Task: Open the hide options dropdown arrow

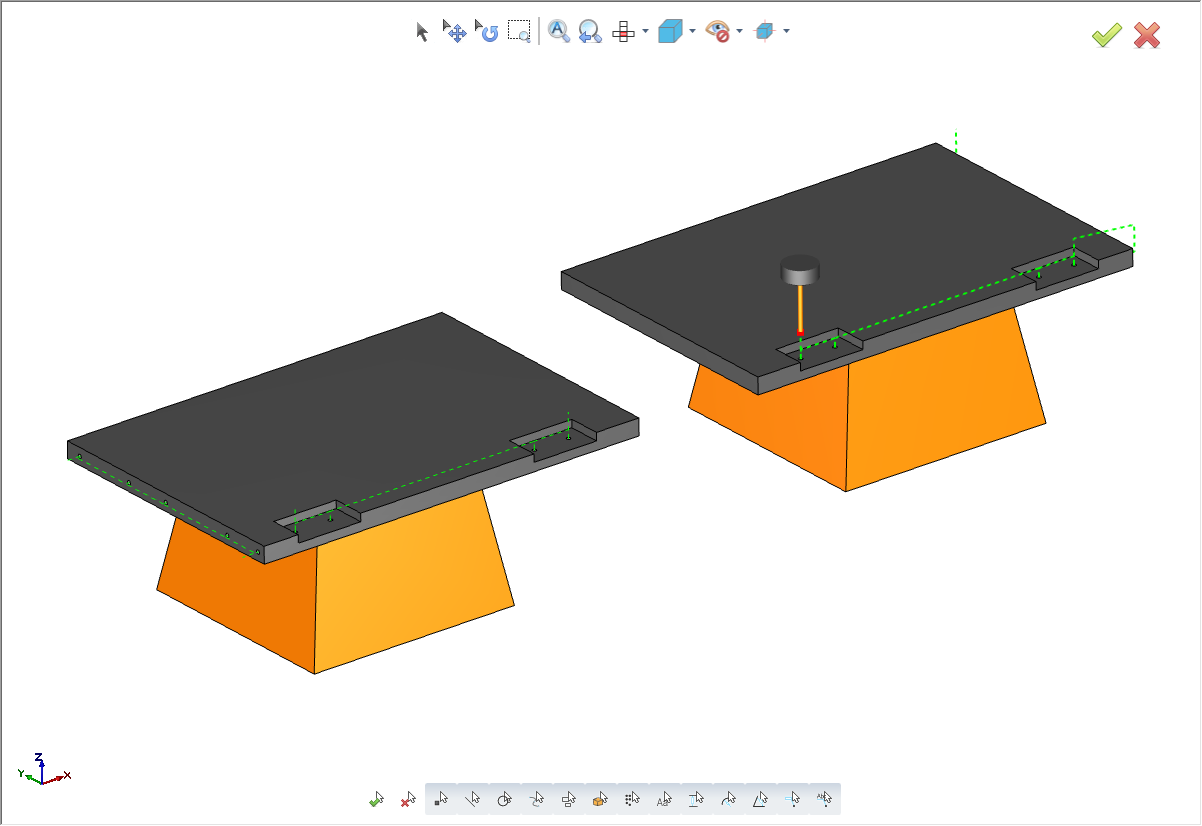Action: point(740,33)
